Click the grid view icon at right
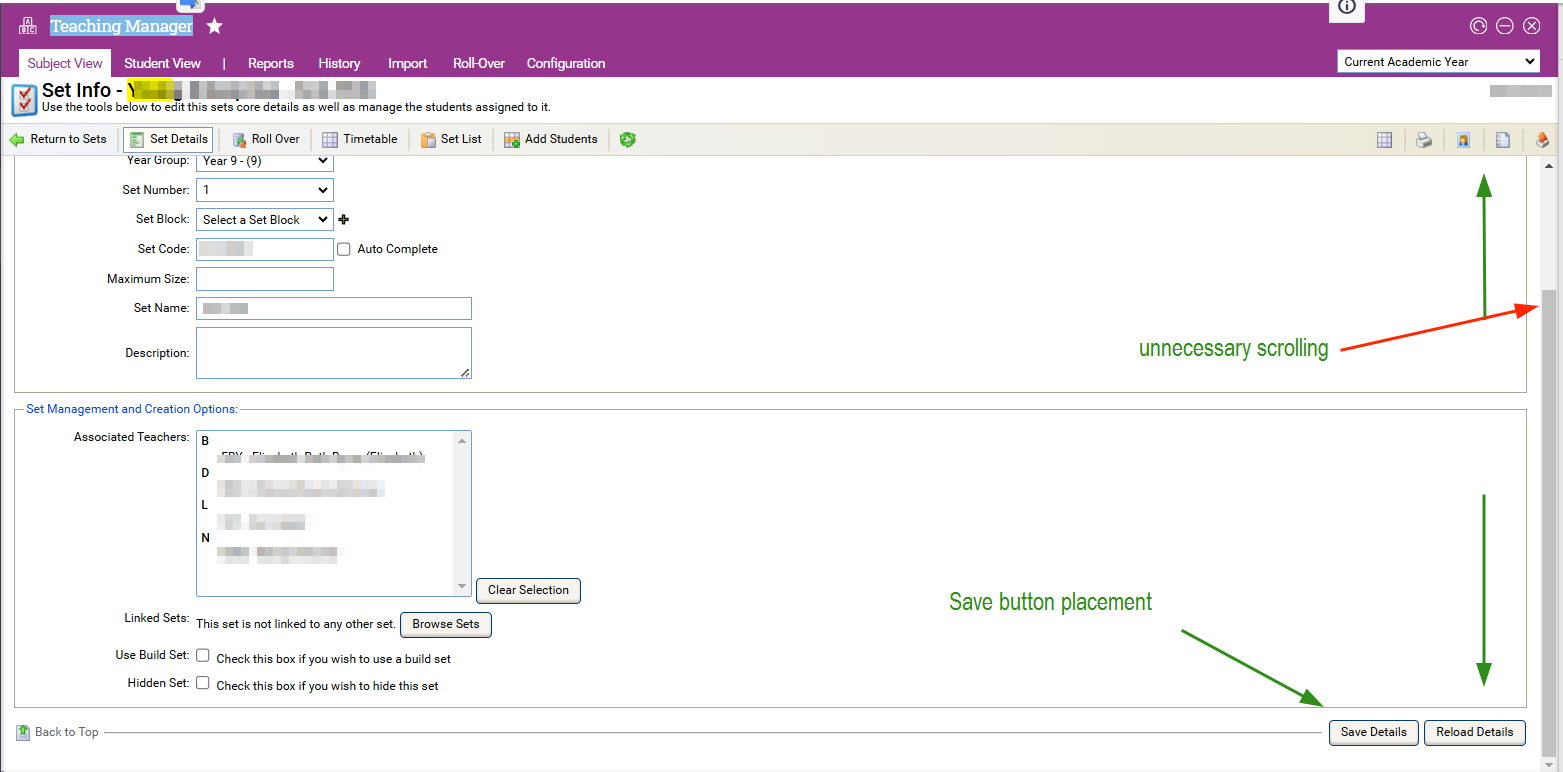The image size is (1563, 772). [1384, 141]
